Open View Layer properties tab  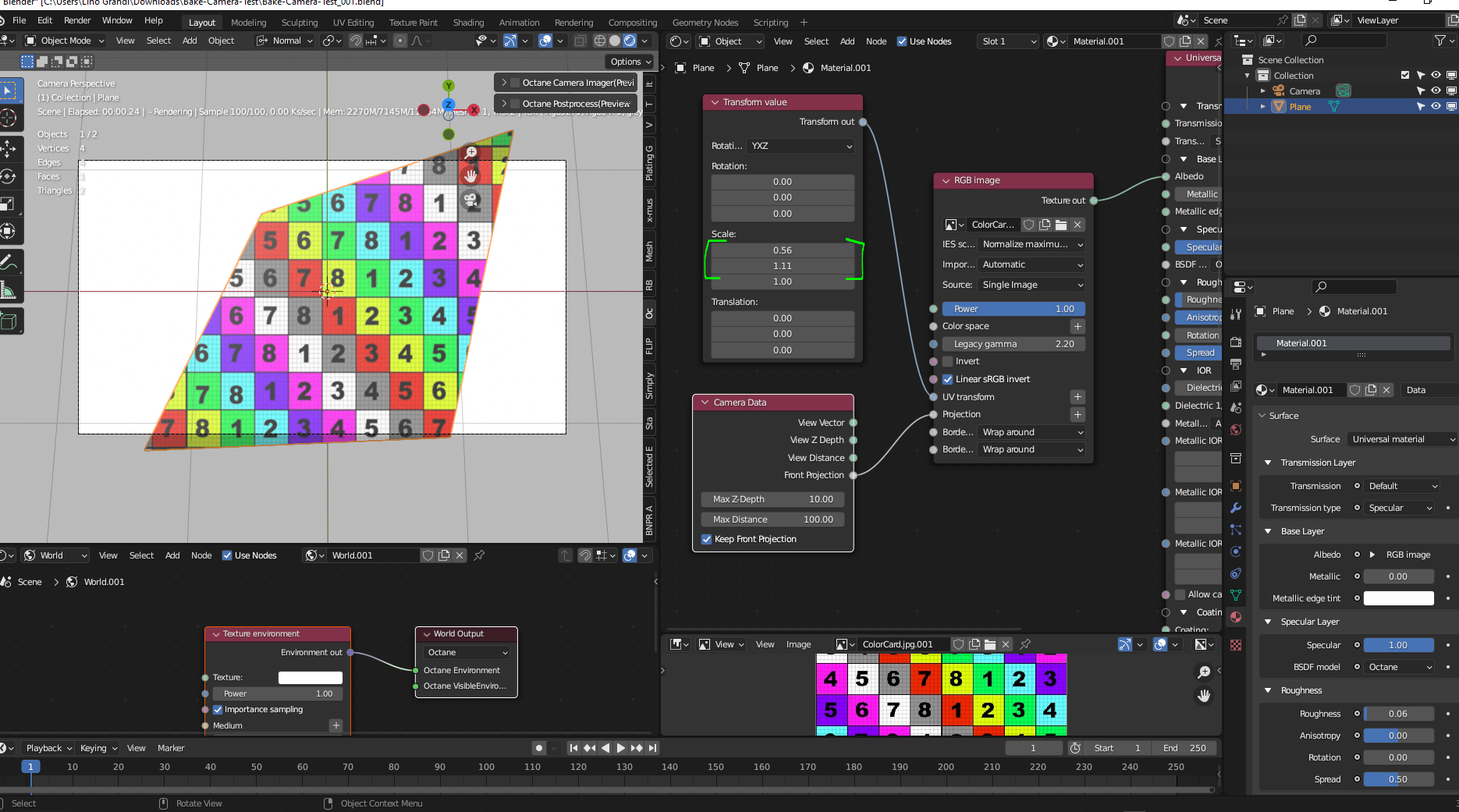pyautogui.click(x=1236, y=385)
